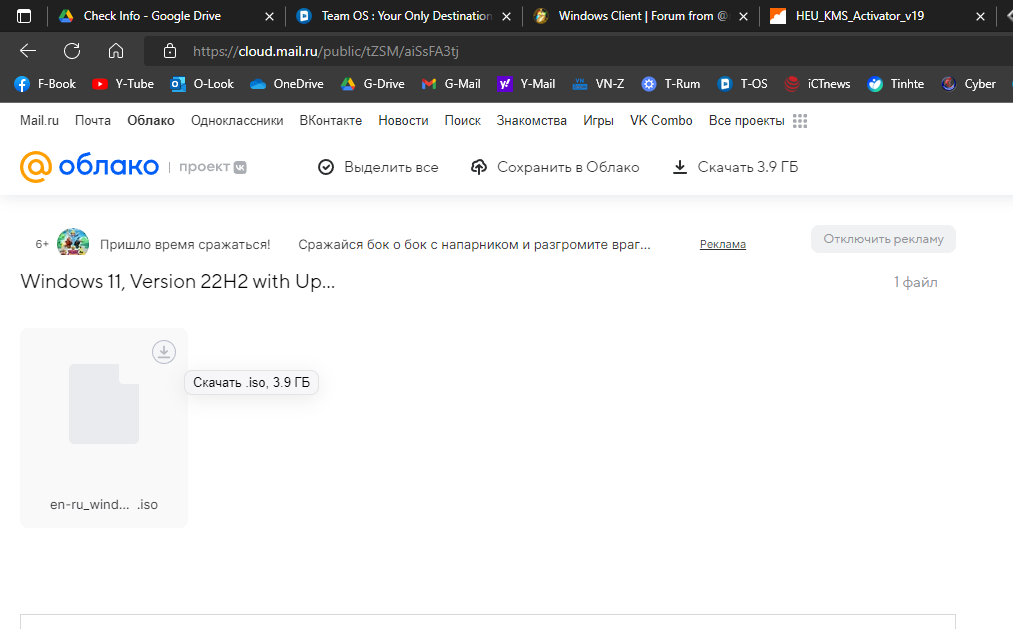Download all via Скачать 3.9 ГБ
The height and width of the screenshot is (629, 1013).
pyautogui.click(x=735, y=167)
